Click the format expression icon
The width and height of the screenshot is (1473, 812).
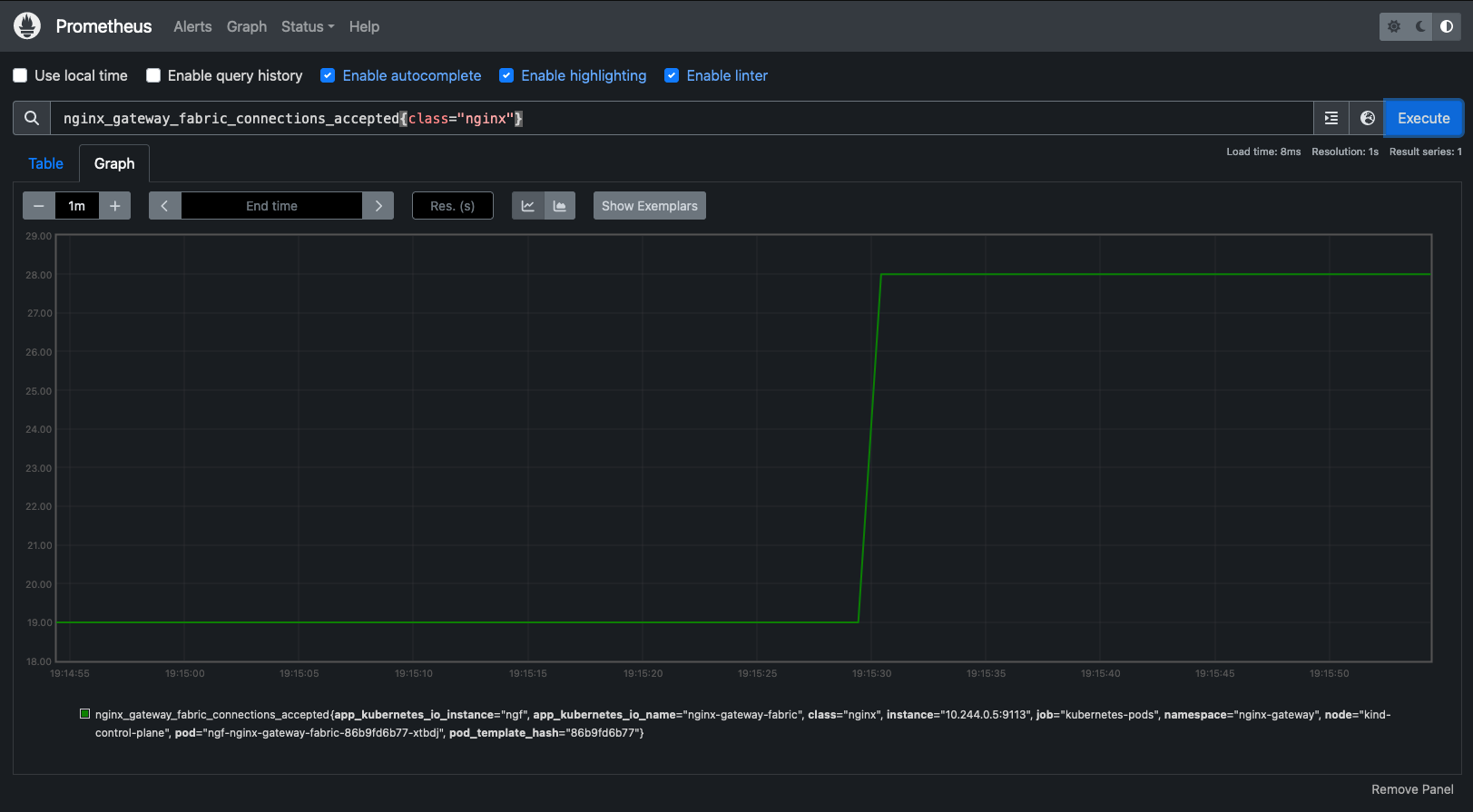(1331, 118)
